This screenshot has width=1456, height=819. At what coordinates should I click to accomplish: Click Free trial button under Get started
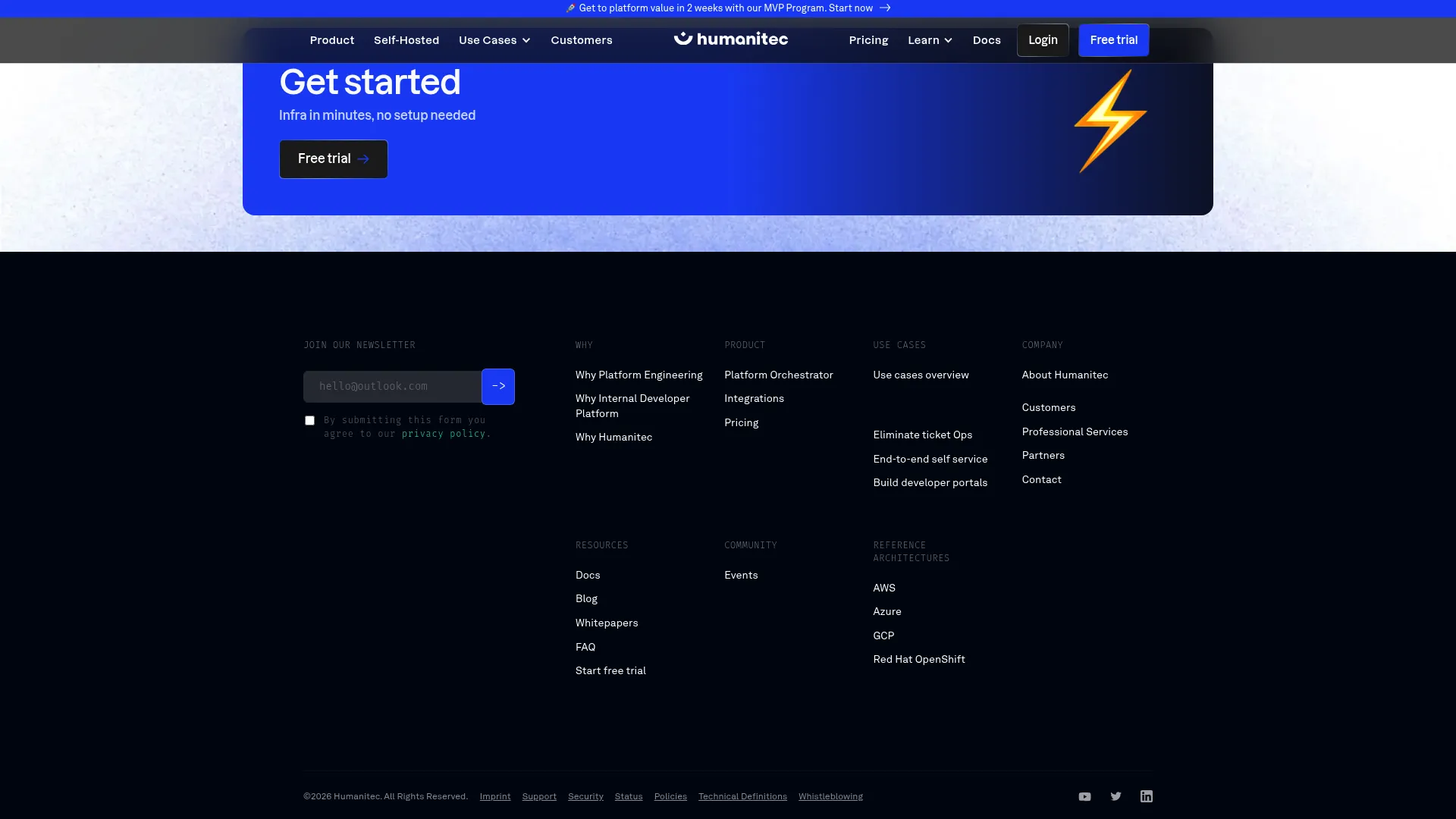coord(334,159)
